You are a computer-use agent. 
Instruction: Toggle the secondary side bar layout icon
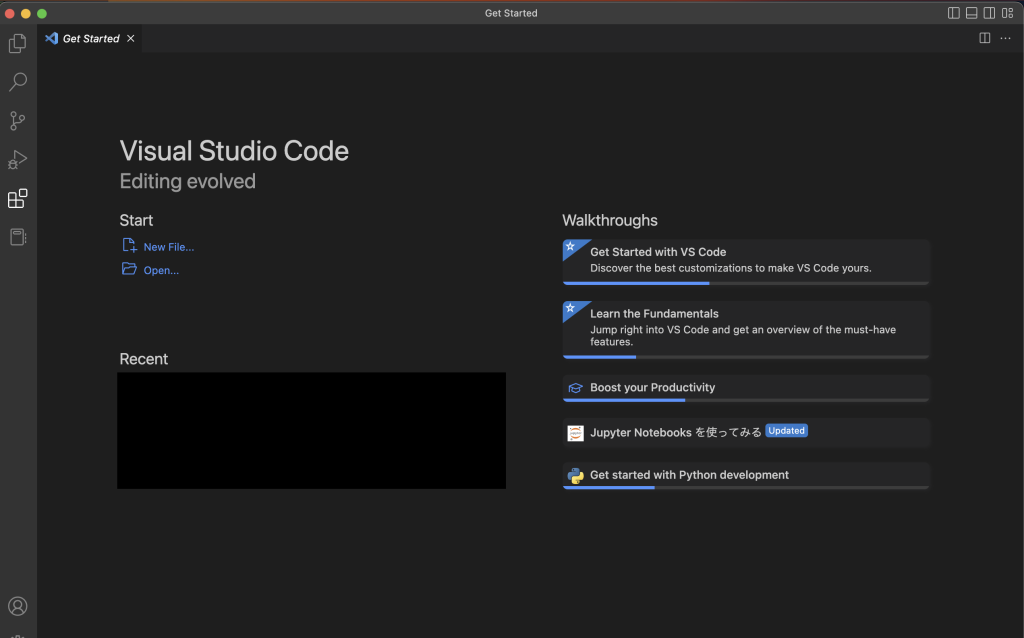(989, 13)
